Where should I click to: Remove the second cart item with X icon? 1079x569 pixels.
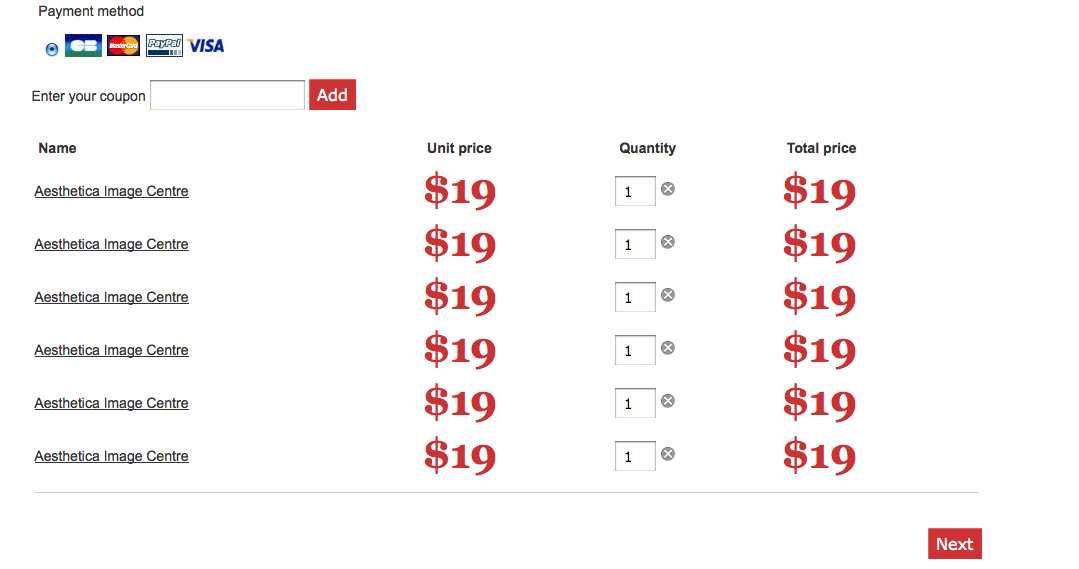[668, 242]
